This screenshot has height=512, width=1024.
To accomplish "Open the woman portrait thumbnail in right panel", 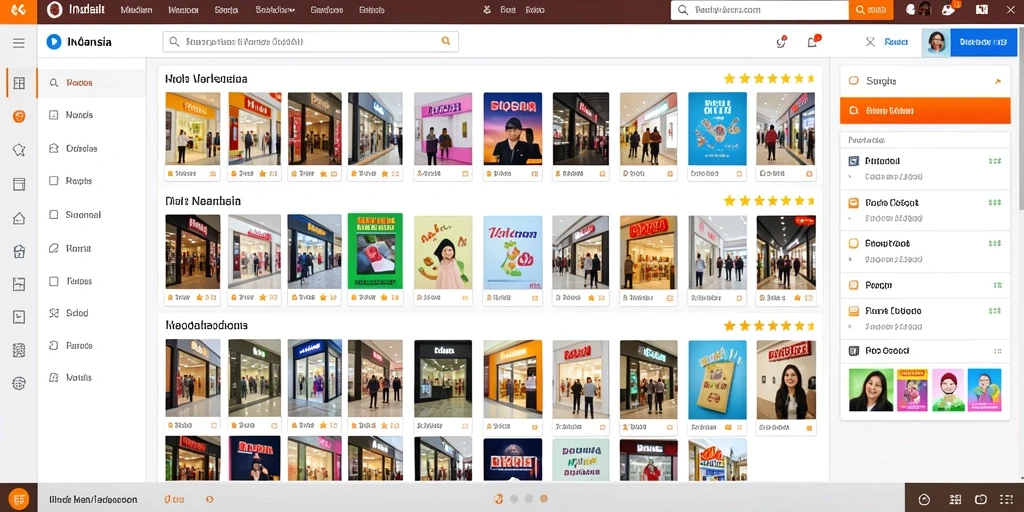I will tap(871, 390).
